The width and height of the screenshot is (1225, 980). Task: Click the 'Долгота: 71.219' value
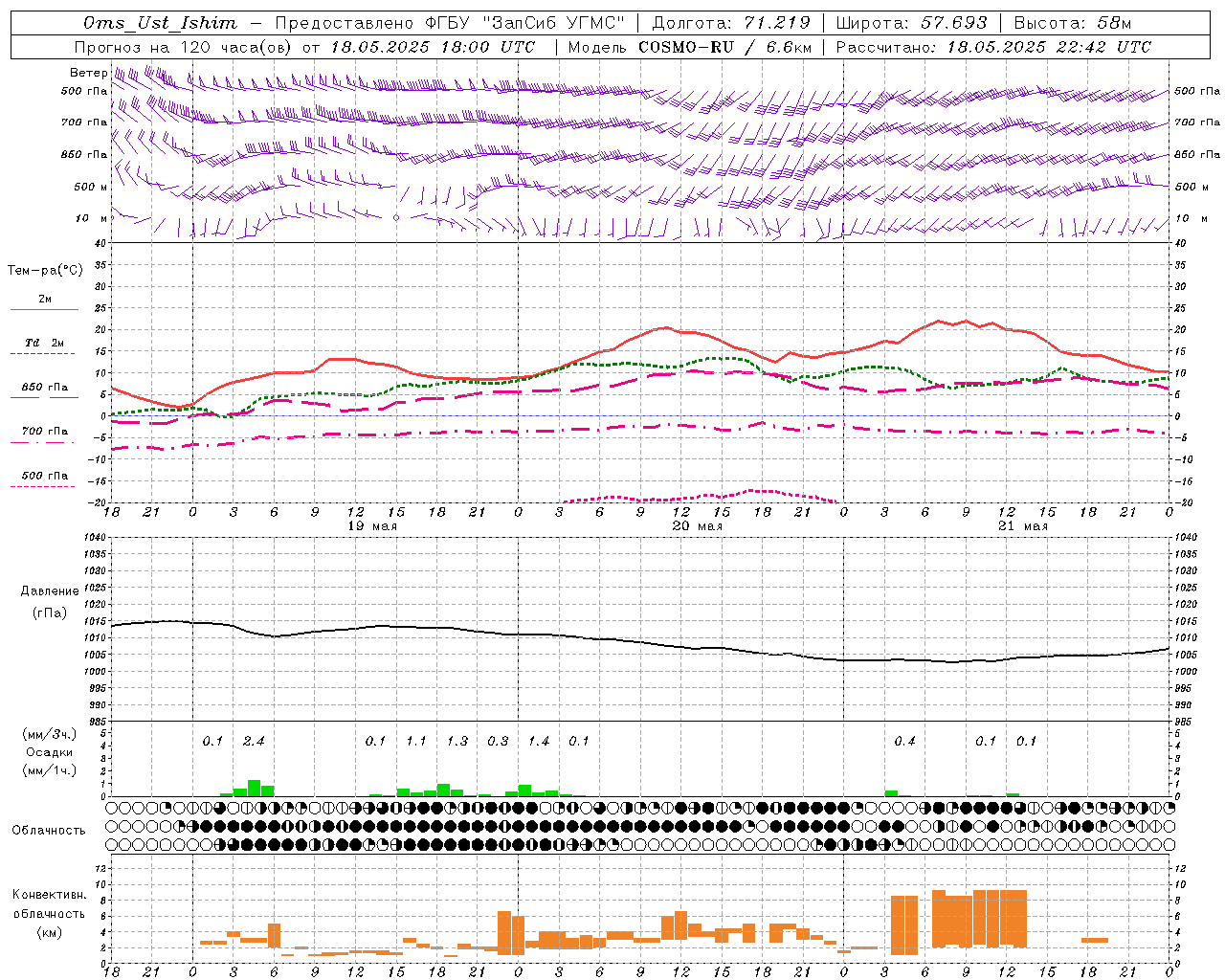coord(731,23)
